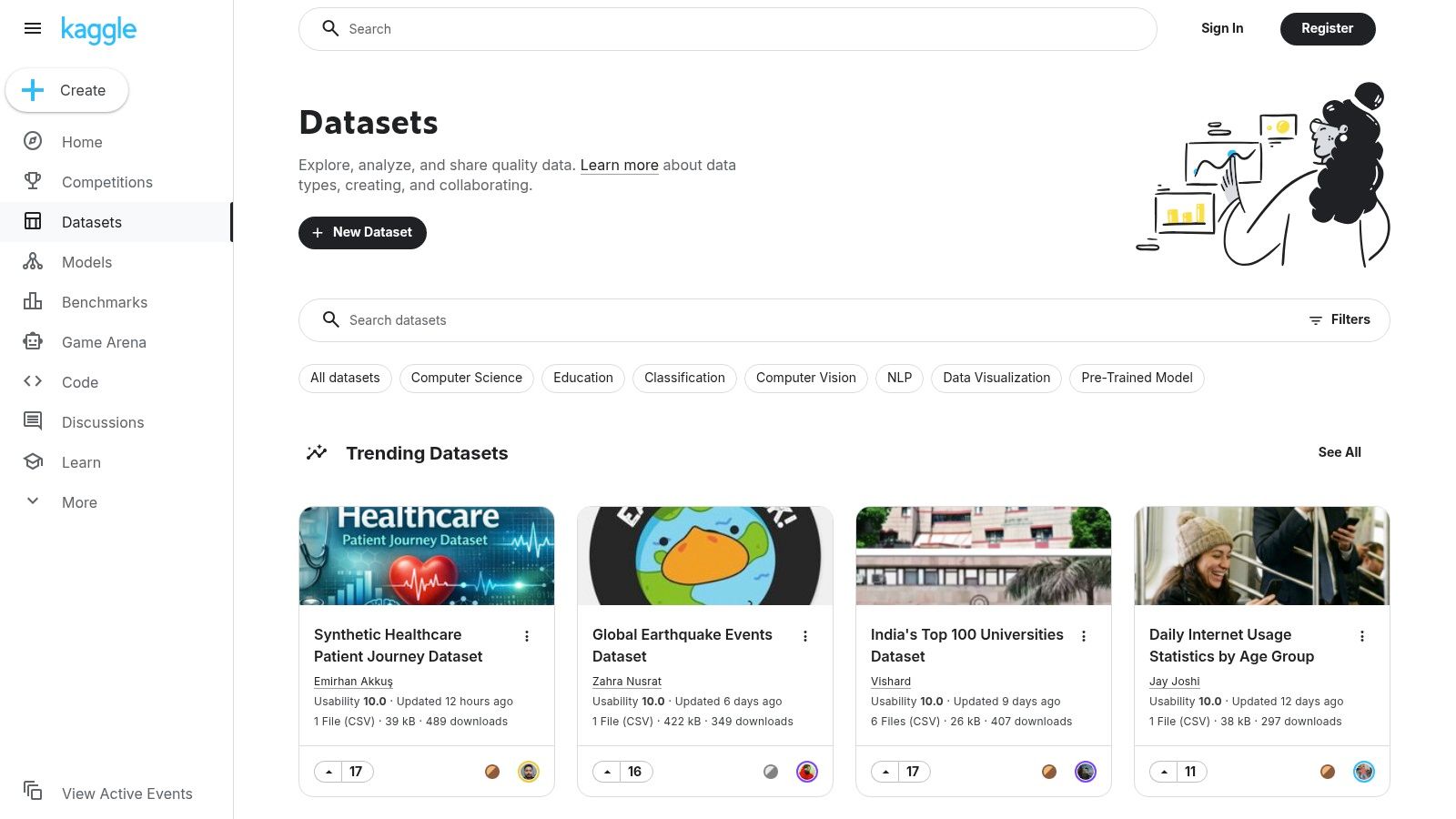The image size is (1456, 819).
Task: Click the New Dataset button
Action: click(x=362, y=232)
